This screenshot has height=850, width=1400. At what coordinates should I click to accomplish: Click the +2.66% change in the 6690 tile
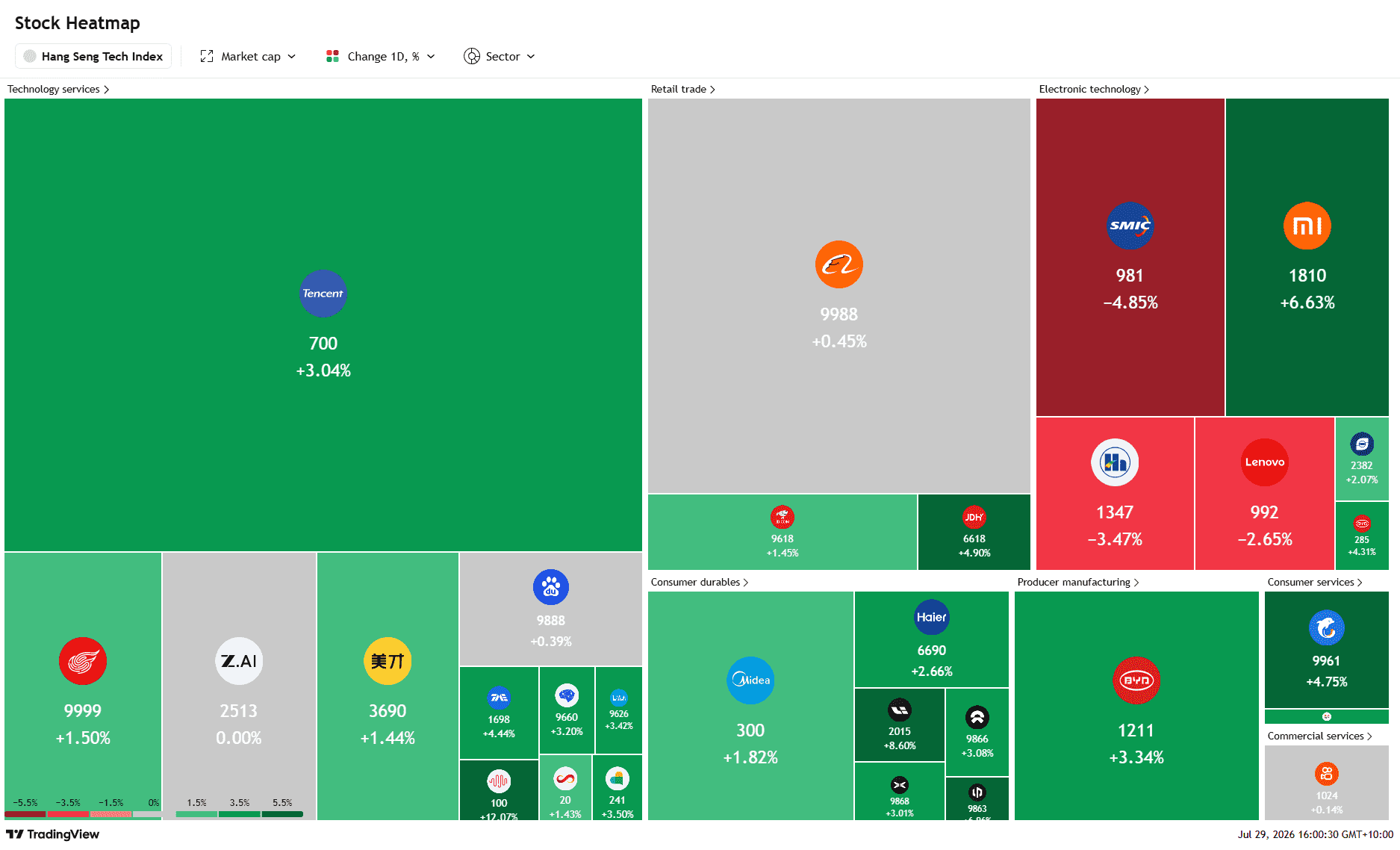932,671
